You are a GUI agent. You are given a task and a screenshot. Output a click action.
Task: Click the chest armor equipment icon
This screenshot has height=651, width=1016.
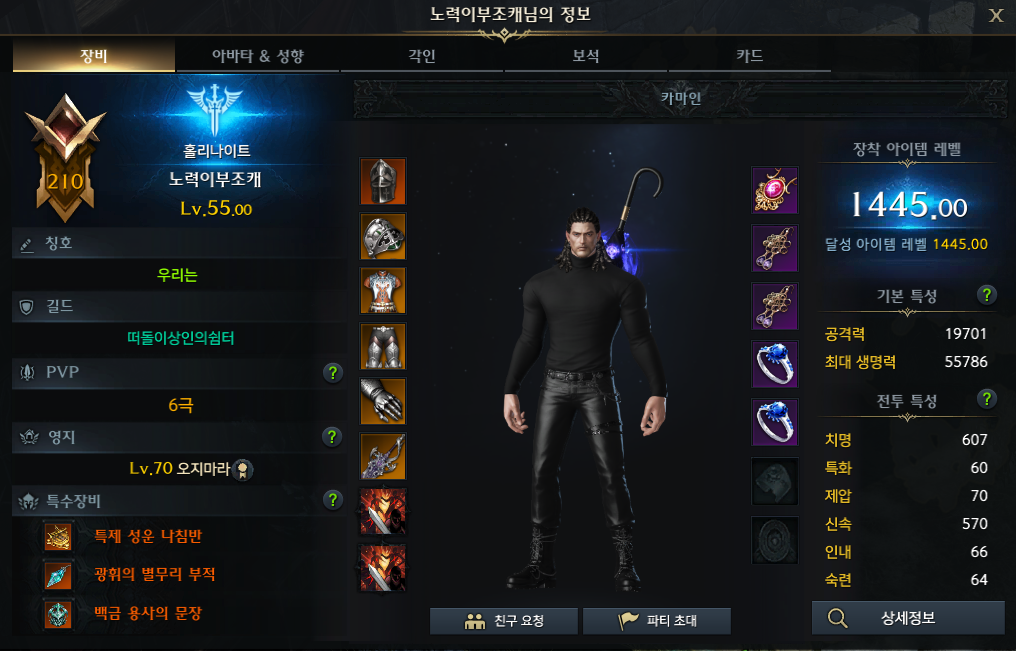click(x=383, y=291)
